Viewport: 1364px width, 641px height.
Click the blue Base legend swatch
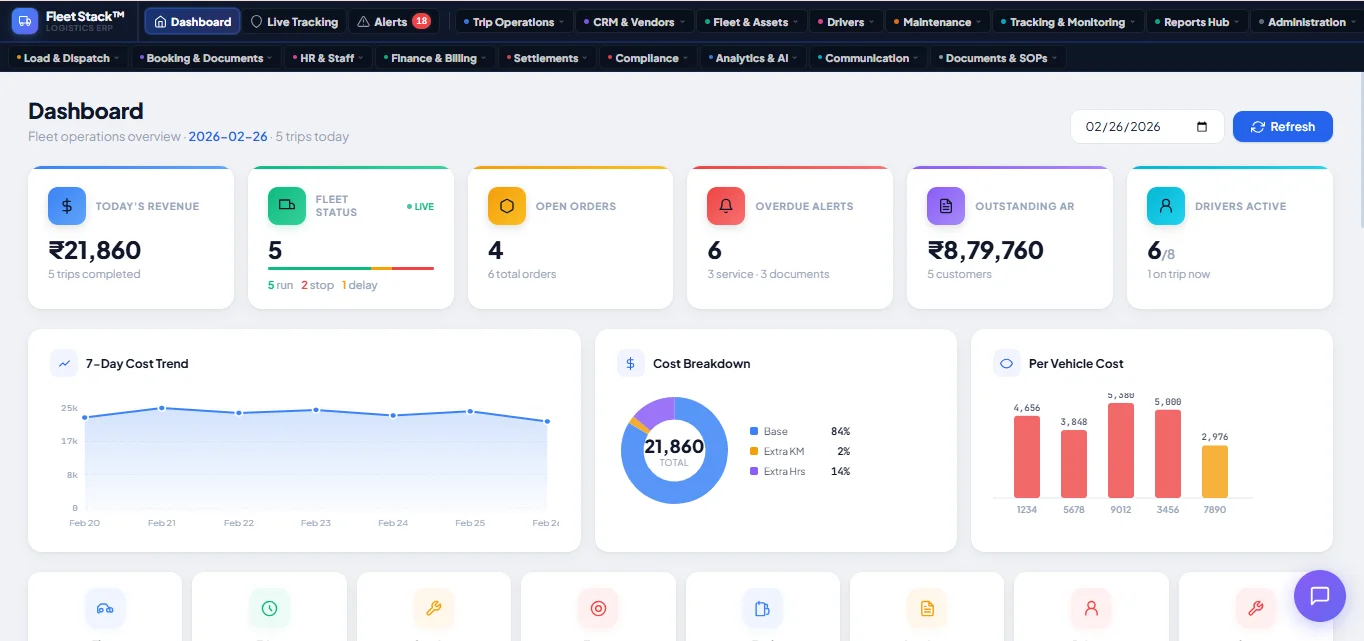coord(754,432)
